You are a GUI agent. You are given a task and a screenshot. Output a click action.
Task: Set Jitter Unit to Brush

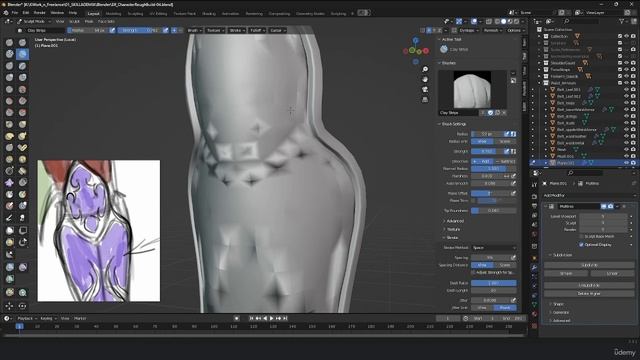(505, 308)
